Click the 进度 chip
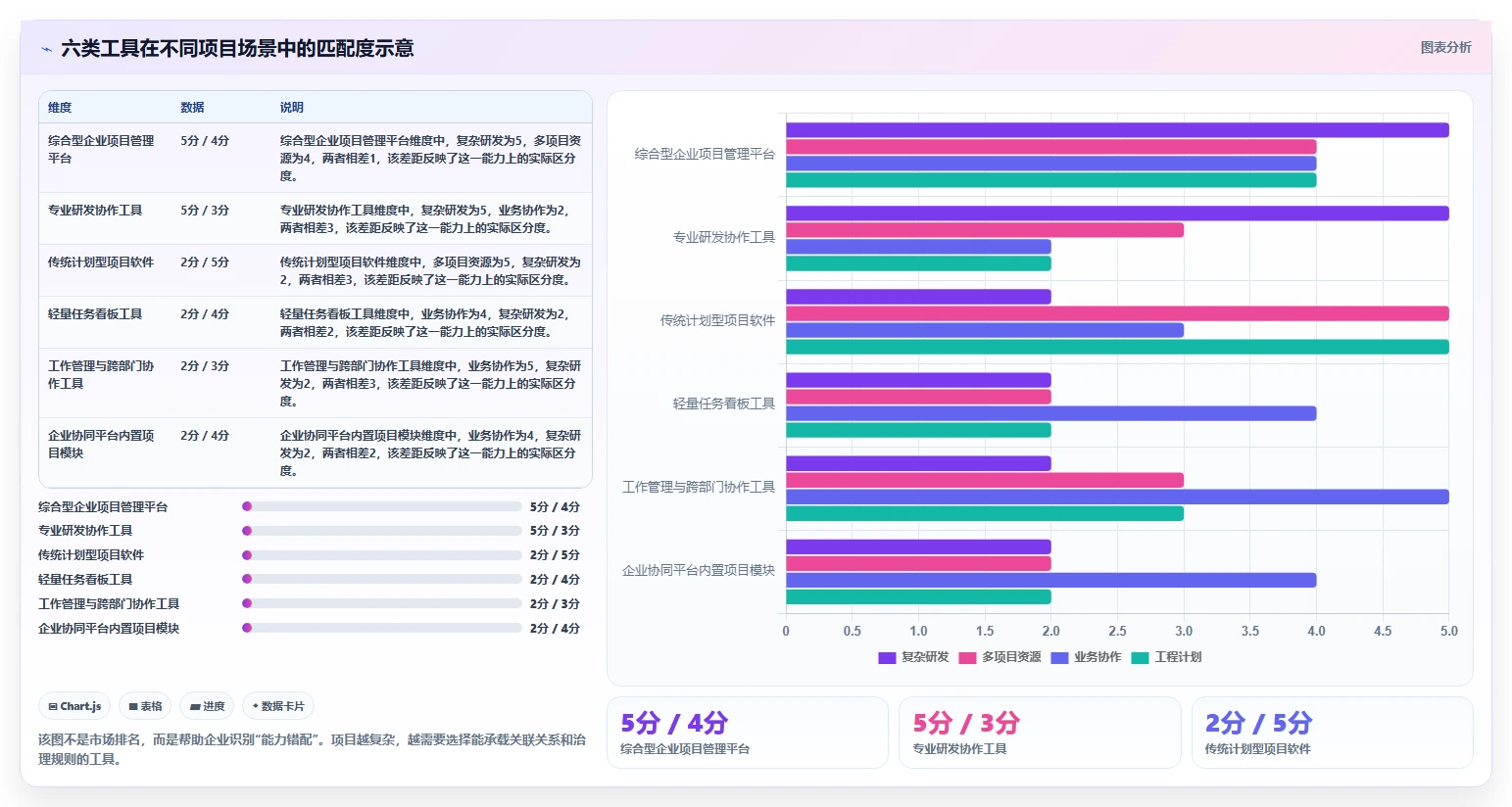Screen dimensions: 1512x807 point(208,706)
